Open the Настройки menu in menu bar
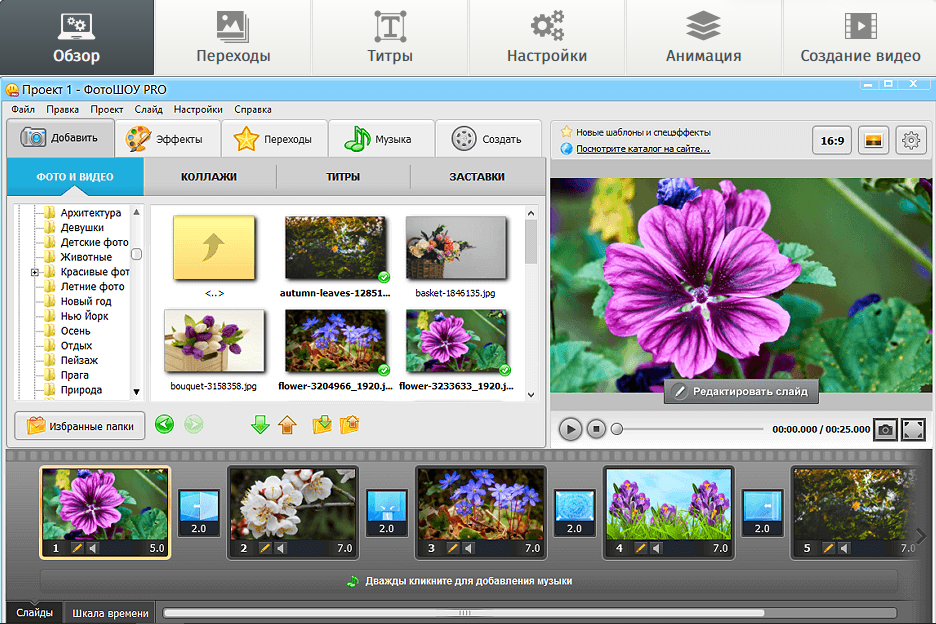 tap(198, 109)
